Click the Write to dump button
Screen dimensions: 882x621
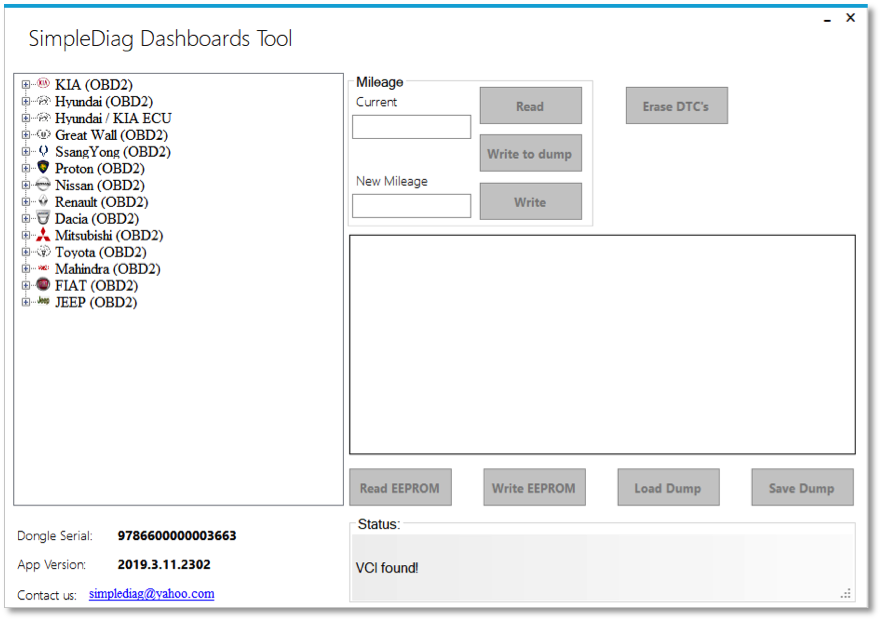coord(530,153)
